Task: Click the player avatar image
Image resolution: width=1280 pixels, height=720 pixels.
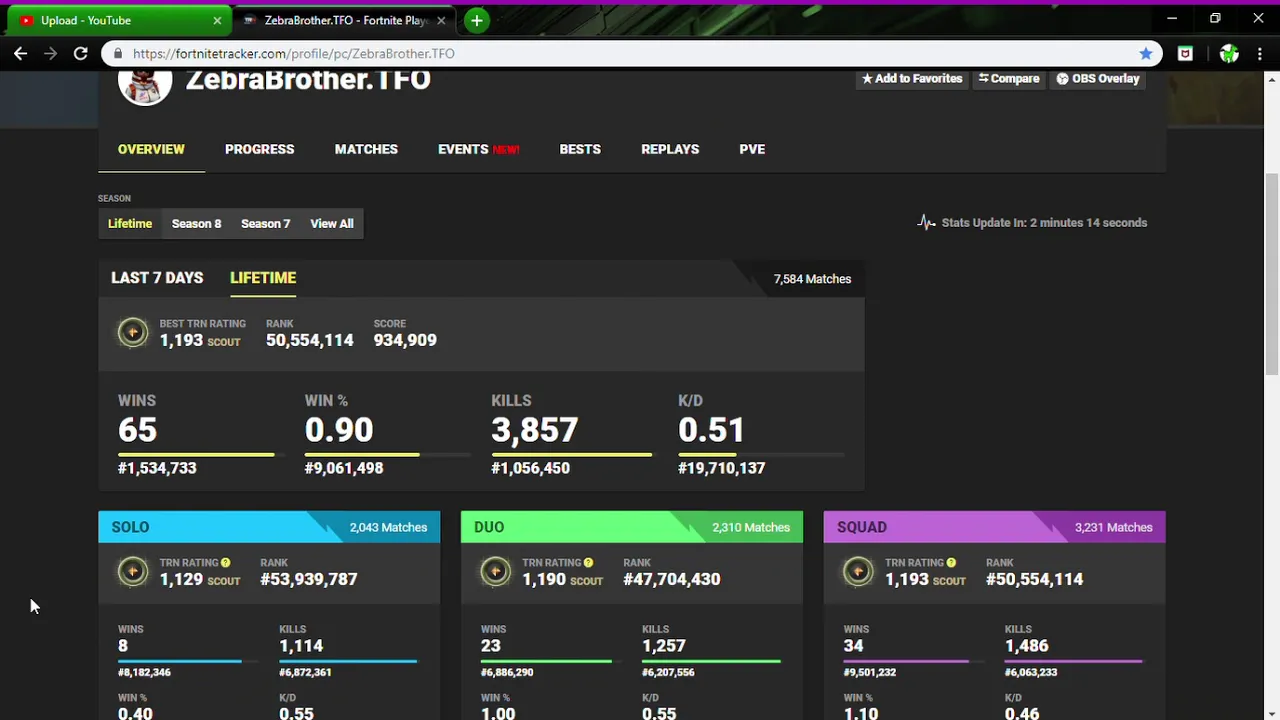Action: [x=145, y=84]
